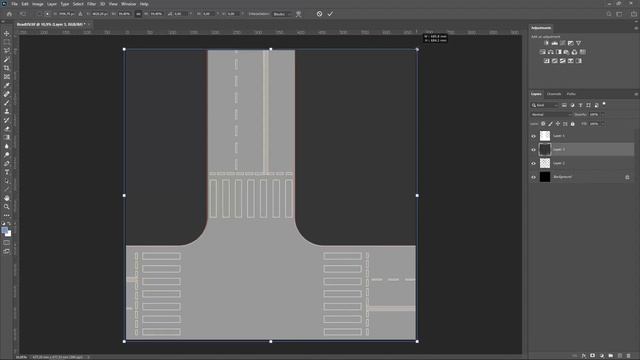Select the Eraser tool
Image resolution: width=640 pixels, height=360 pixels.
point(7,129)
